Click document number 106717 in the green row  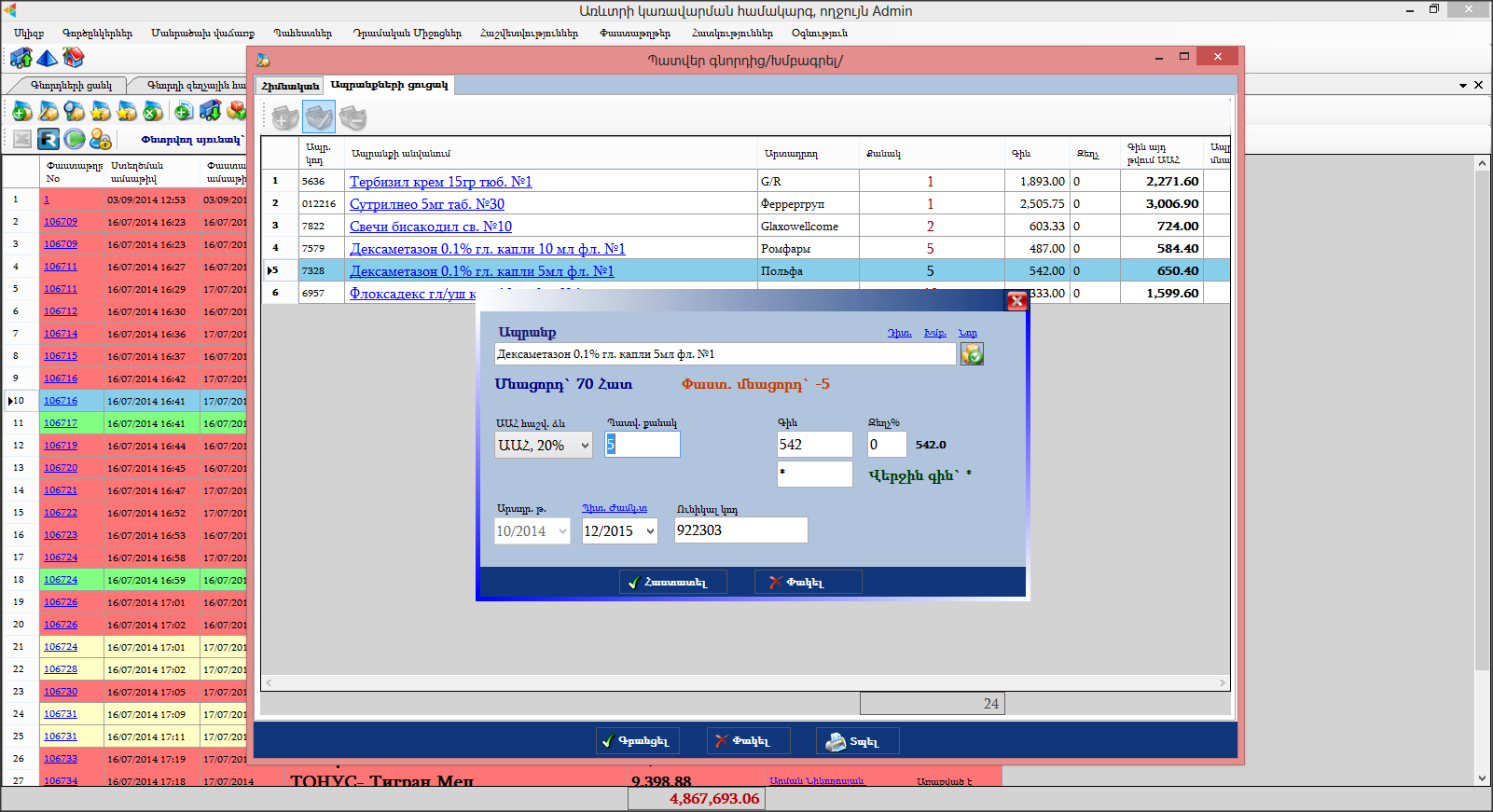point(61,423)
